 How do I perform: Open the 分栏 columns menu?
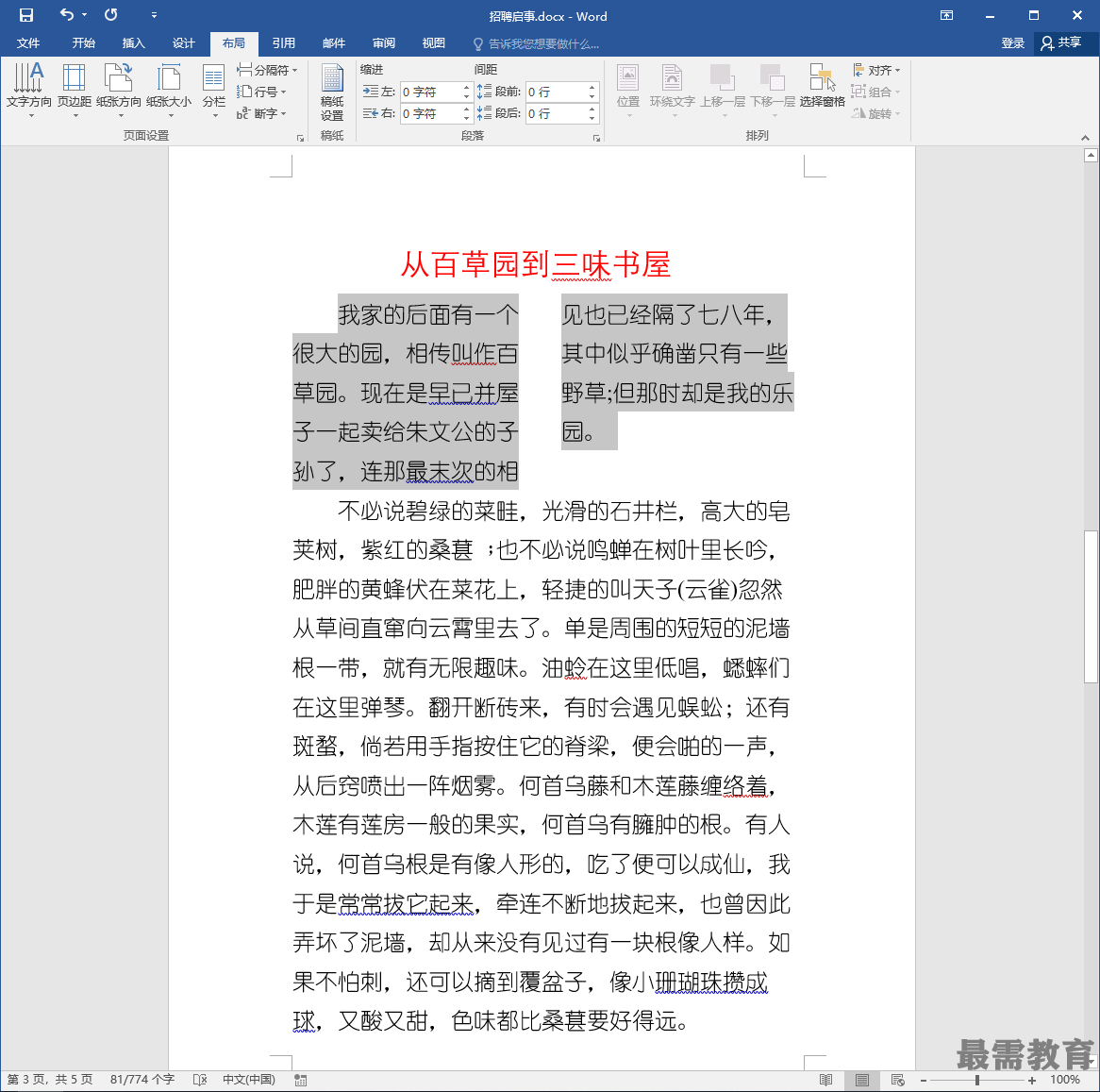coord(213,89)
